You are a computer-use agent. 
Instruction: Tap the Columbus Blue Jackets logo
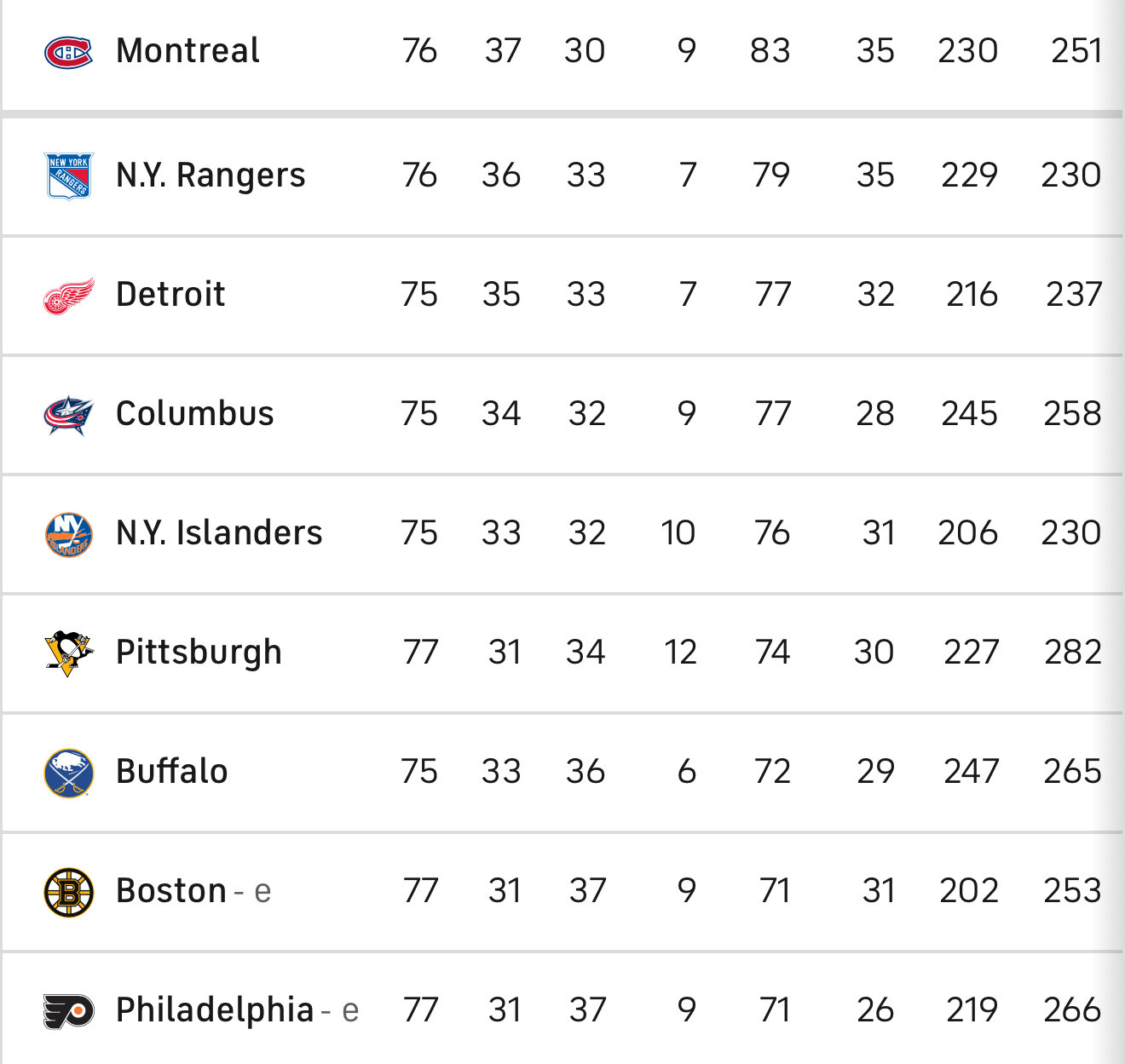(x=68, y=415)
